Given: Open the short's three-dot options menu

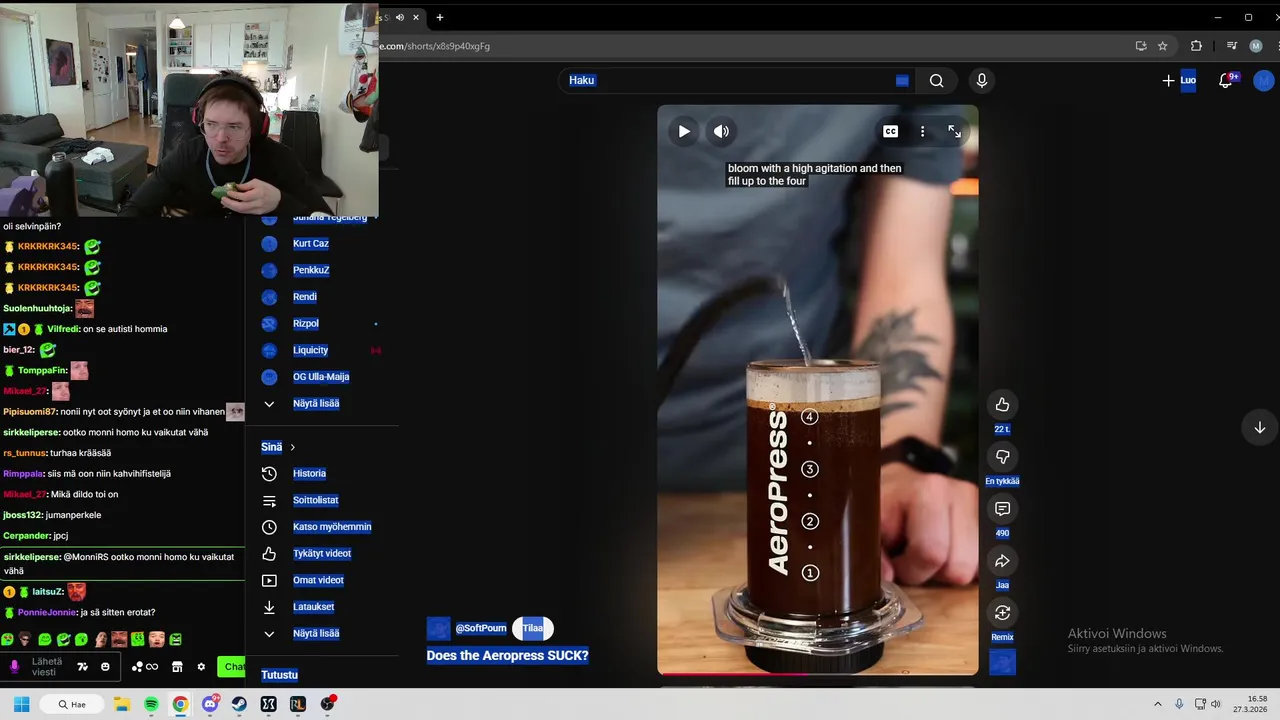Looking at the screenshot, I should [x=922, y=131].
